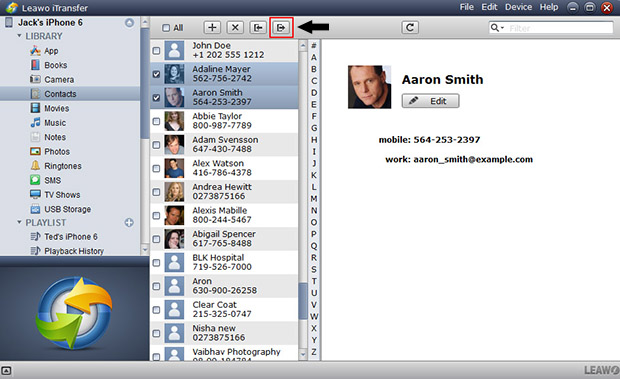Open the Music library item
Screen dimensions: 620x379
click(55, 123)
